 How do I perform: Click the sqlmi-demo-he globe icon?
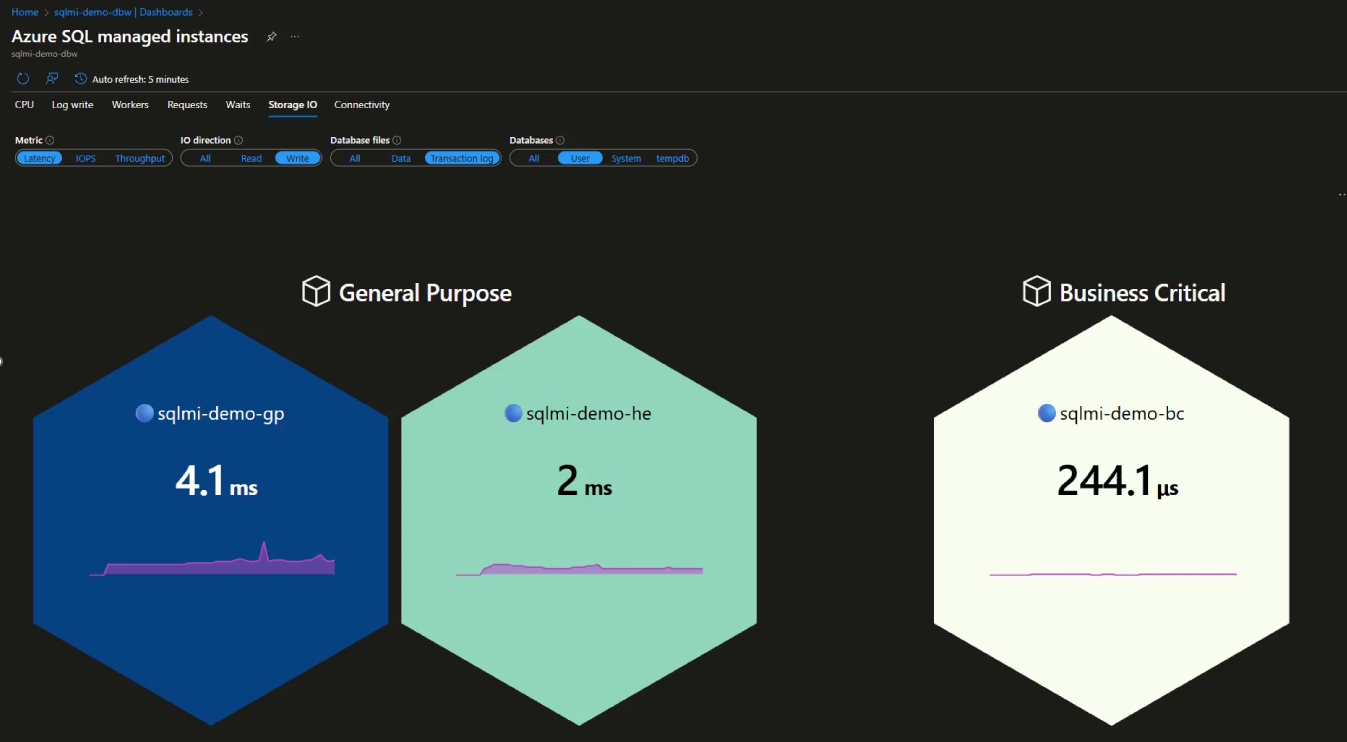(x=513, y=413)
